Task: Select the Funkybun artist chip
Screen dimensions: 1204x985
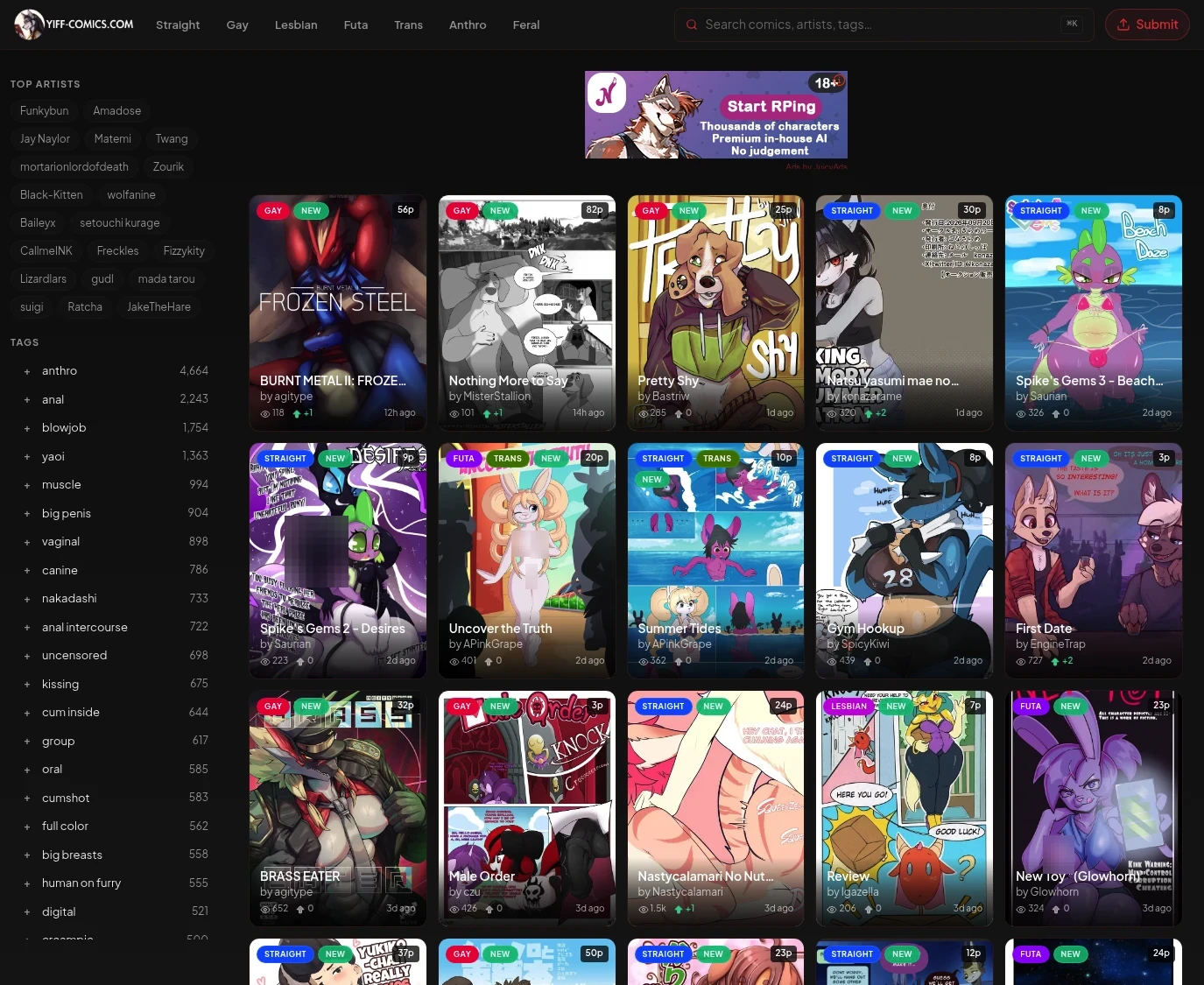Action: pyautogui.click(x=44, y=111)
